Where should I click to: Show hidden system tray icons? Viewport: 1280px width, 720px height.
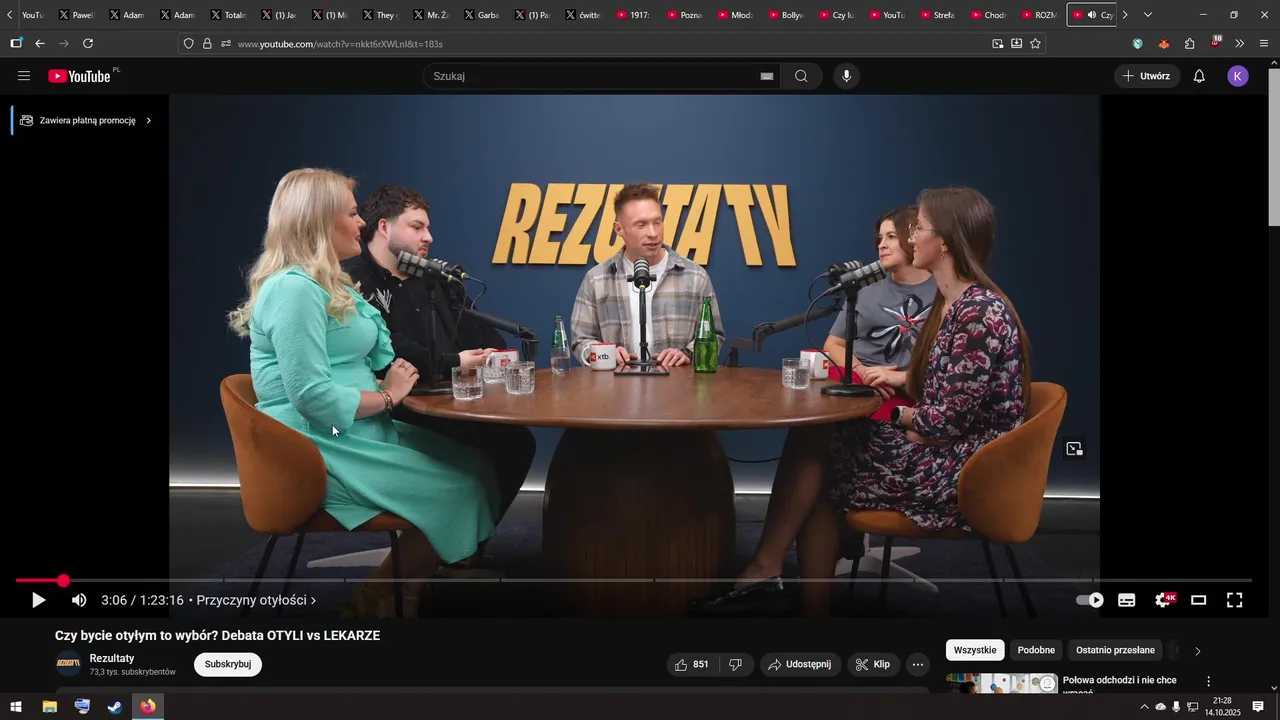pyautogui.click(x=1144, y=707)
